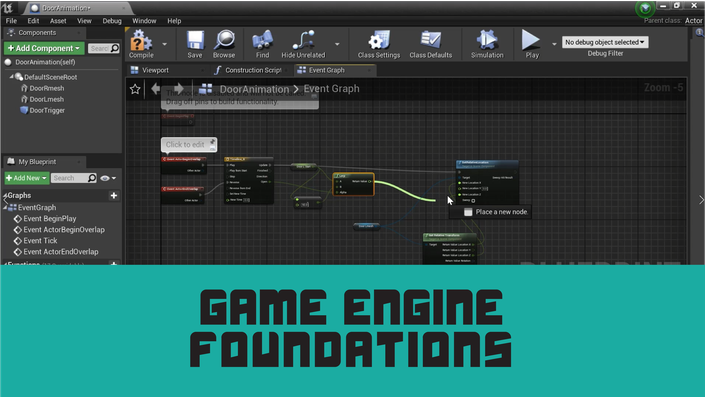The image size is (705, 397).
Task: Click the Components search field
Action: pyautogui.click(x=104, y=48)
